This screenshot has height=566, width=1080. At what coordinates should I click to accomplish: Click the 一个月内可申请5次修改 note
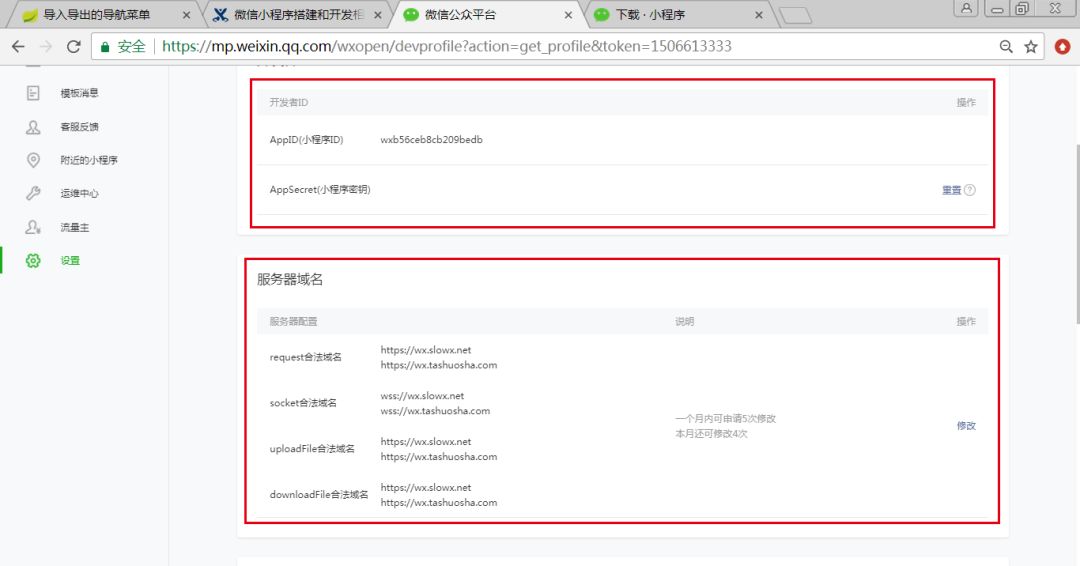[x=725, y=419]
